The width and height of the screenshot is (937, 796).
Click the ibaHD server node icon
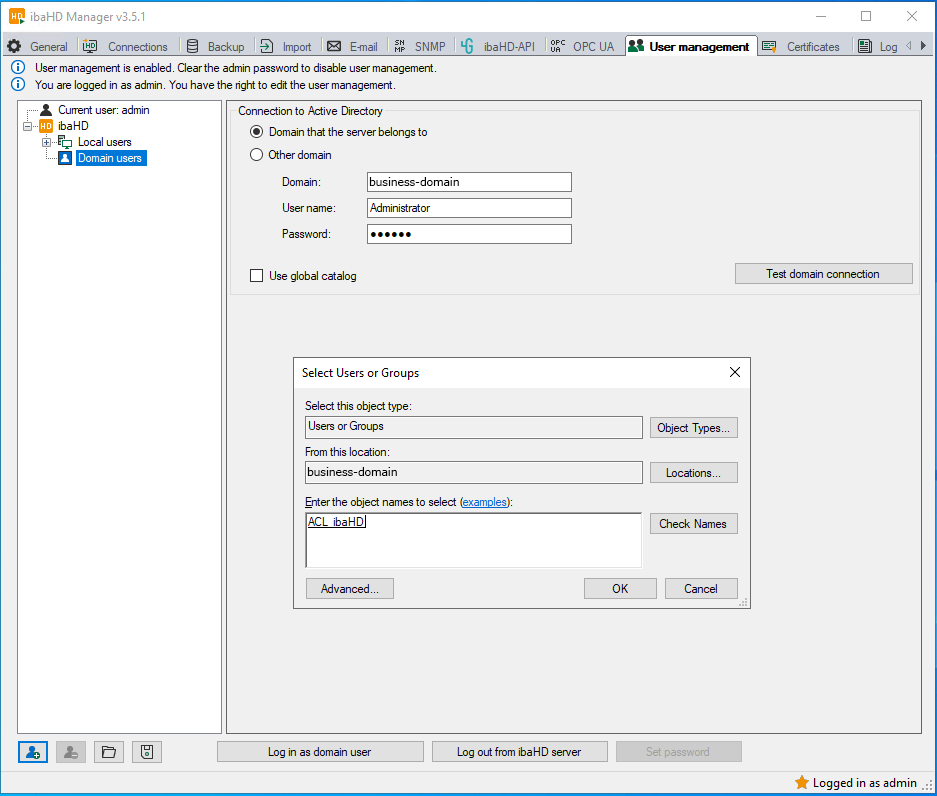point(46,126)
